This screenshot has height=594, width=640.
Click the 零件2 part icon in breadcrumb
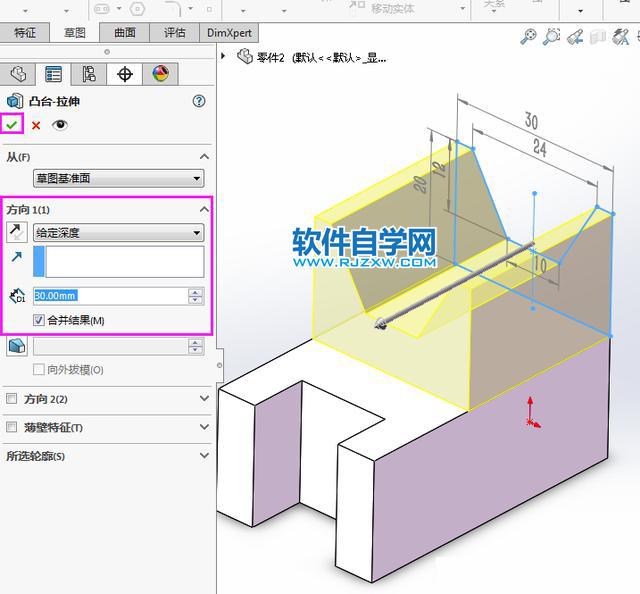coord(245,57)
